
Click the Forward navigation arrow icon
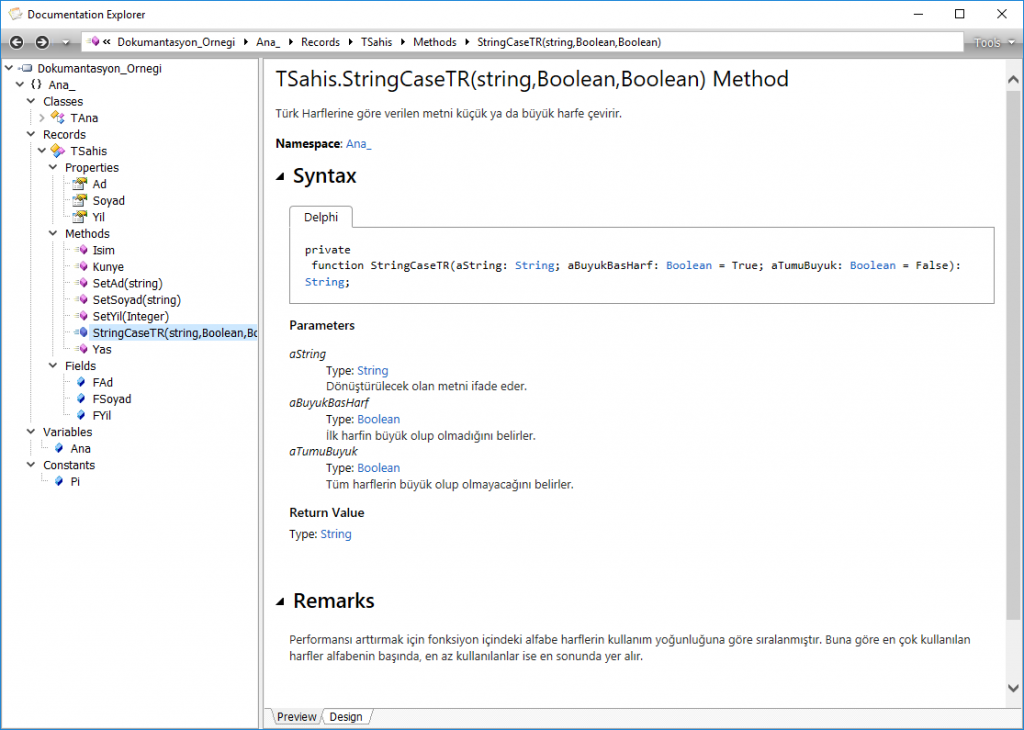(x=41, y=42)
